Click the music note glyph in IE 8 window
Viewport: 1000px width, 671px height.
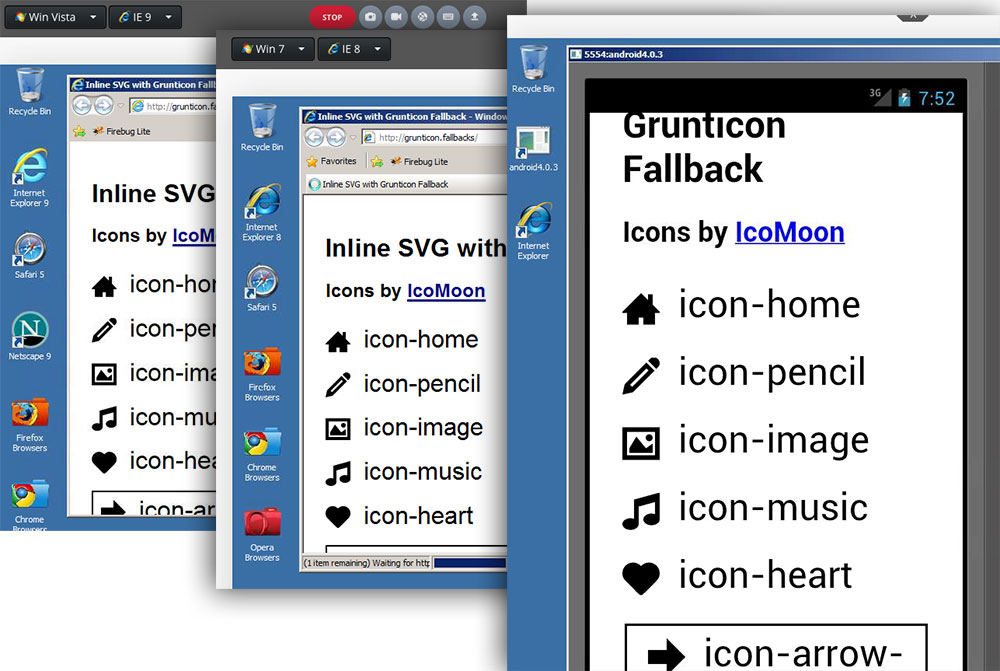coord(338,474)
